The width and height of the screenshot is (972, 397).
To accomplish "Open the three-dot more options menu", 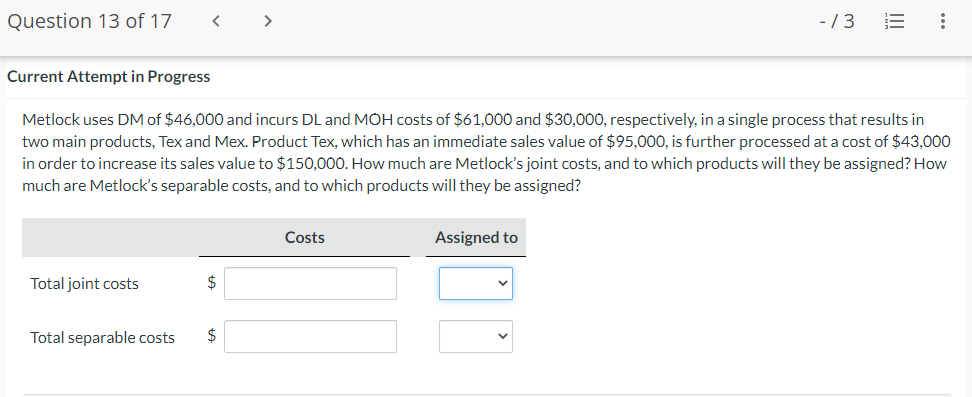I will tap(943, 22).
